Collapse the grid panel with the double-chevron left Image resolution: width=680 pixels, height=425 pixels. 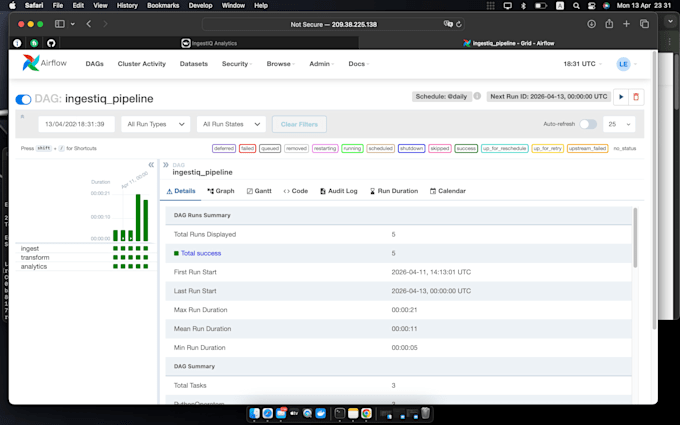151,165
